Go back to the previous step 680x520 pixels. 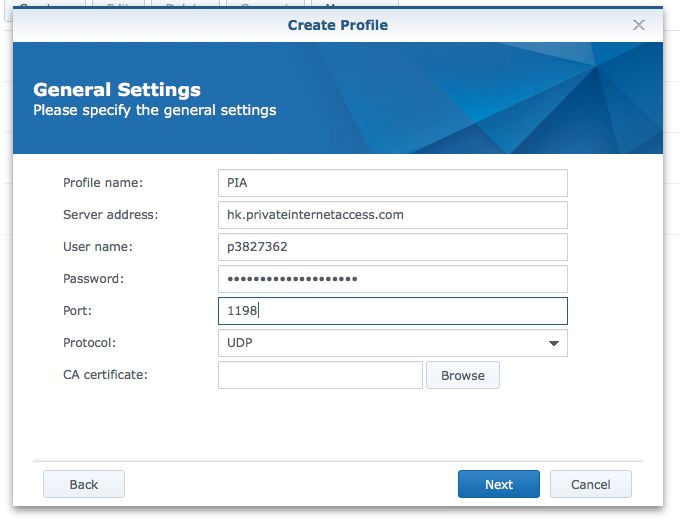click(84, 484)
